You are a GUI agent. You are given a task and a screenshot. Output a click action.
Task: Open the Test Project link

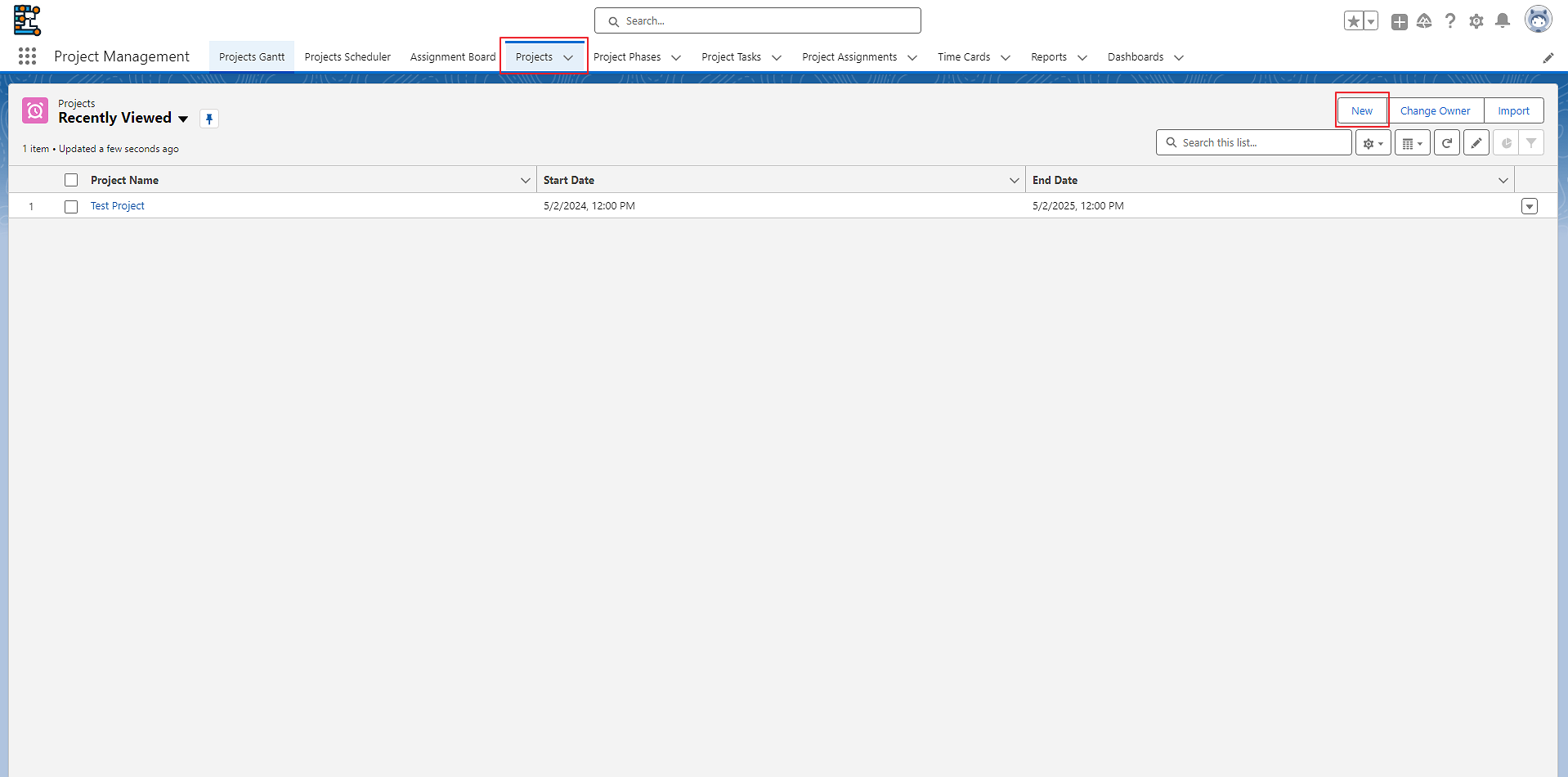tap(118, 206)
